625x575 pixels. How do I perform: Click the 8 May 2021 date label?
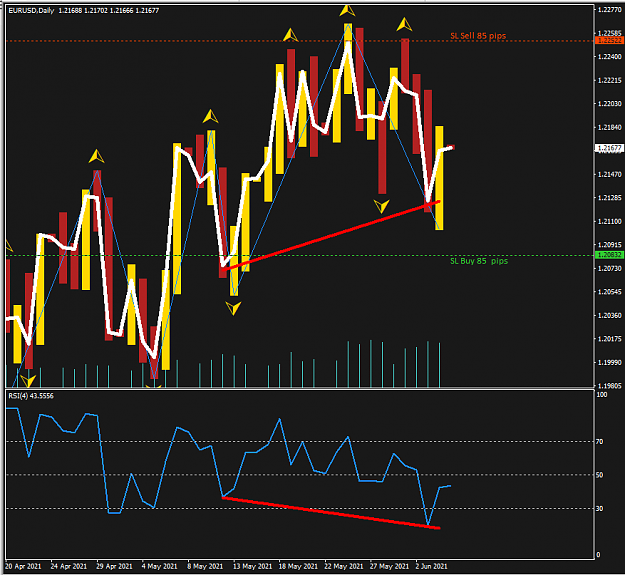click(x=205, y=566)
